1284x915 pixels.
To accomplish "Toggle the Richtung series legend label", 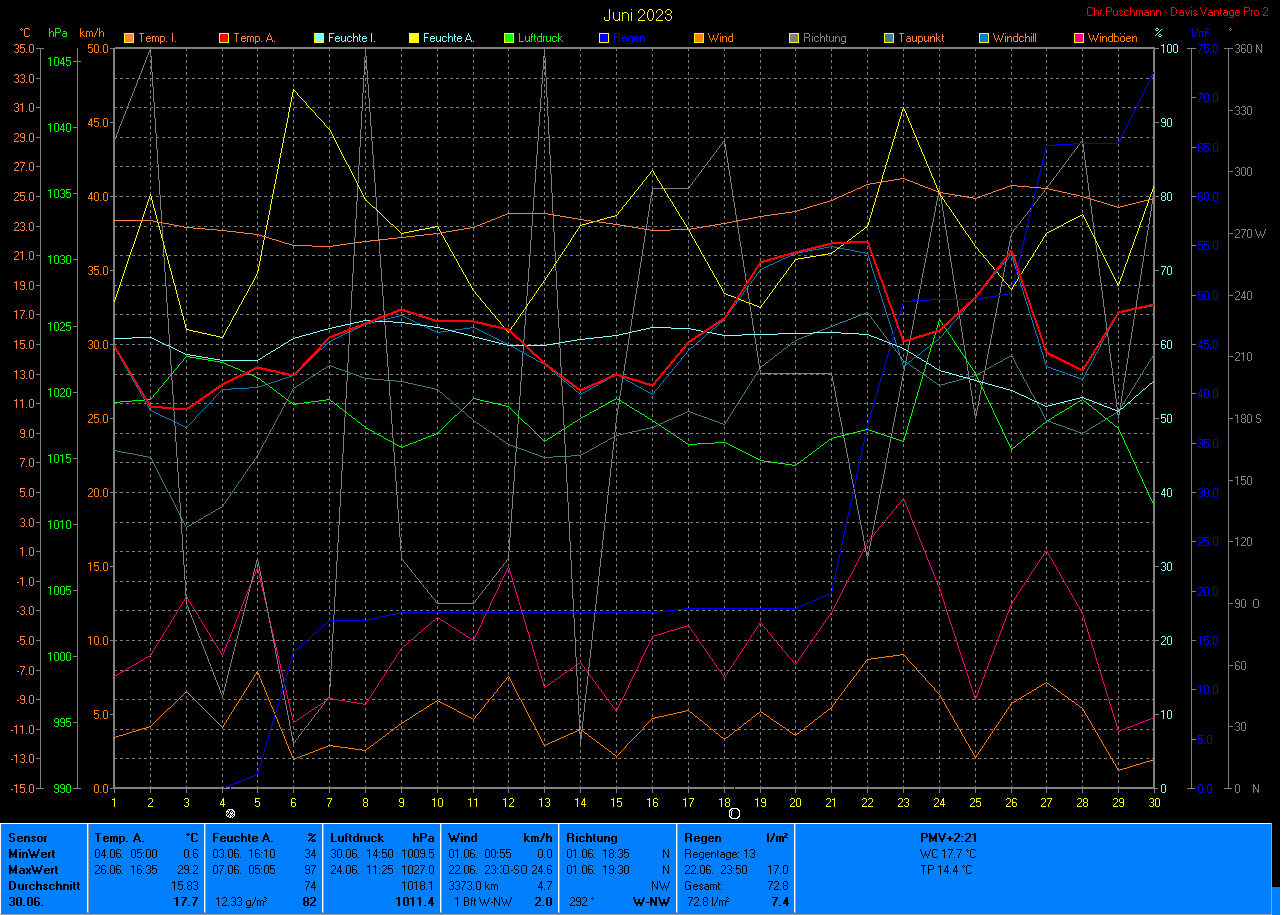I will point(824,38).
